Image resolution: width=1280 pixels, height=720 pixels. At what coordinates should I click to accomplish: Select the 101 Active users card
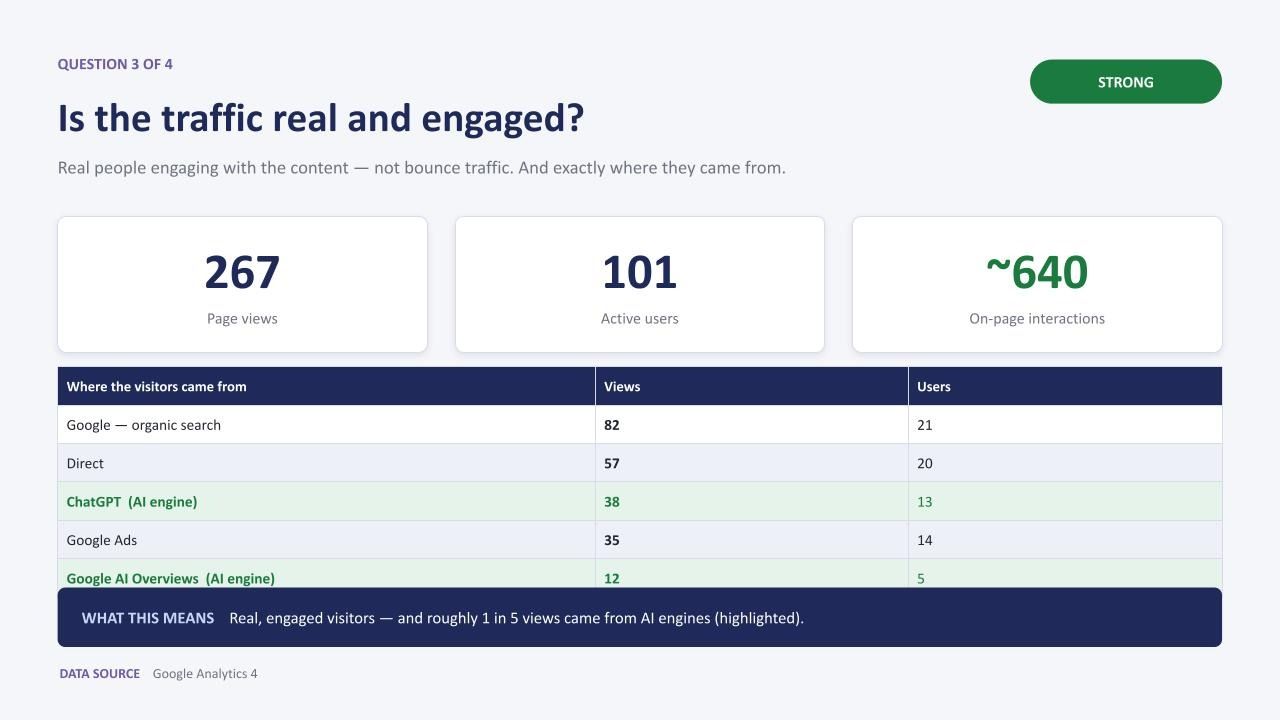point(640,285)
